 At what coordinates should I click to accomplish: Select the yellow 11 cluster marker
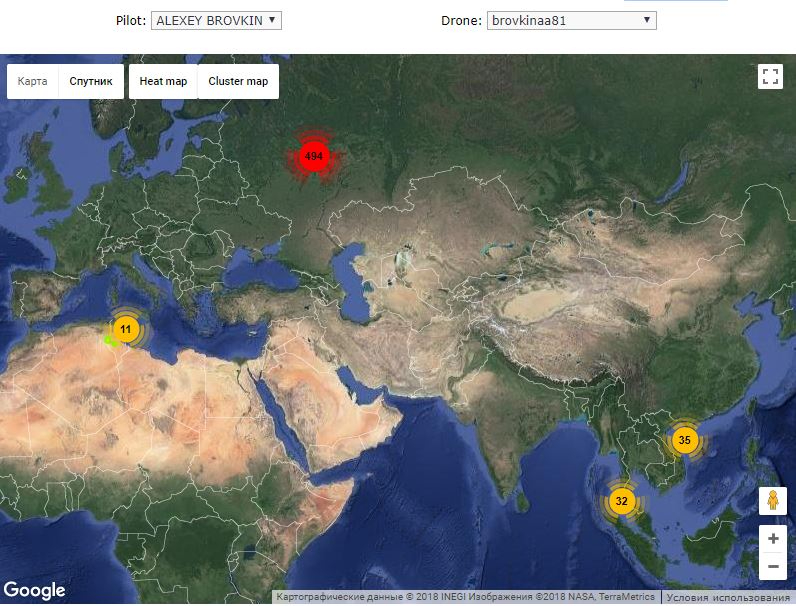pos(125,329)
